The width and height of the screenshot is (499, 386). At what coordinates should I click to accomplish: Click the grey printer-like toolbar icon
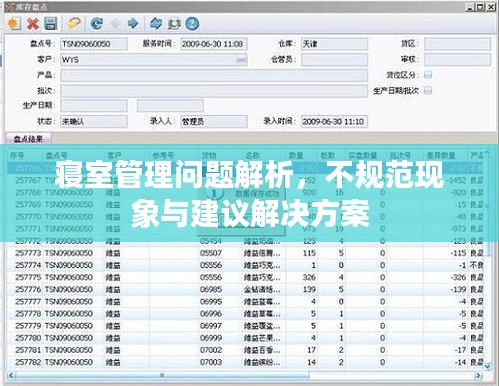(174, 24)
